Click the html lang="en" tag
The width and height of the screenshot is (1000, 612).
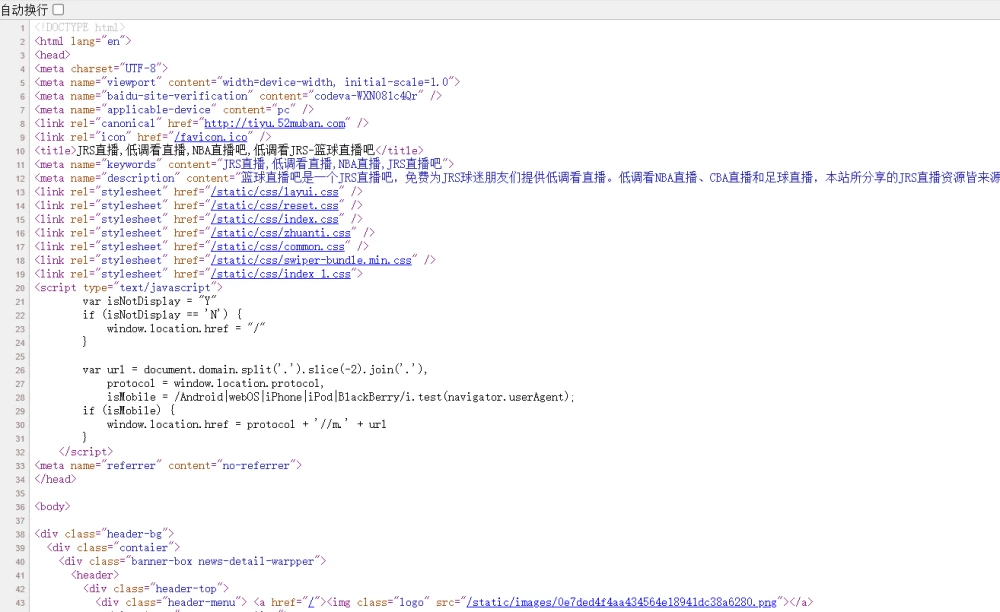click(83, 41)
